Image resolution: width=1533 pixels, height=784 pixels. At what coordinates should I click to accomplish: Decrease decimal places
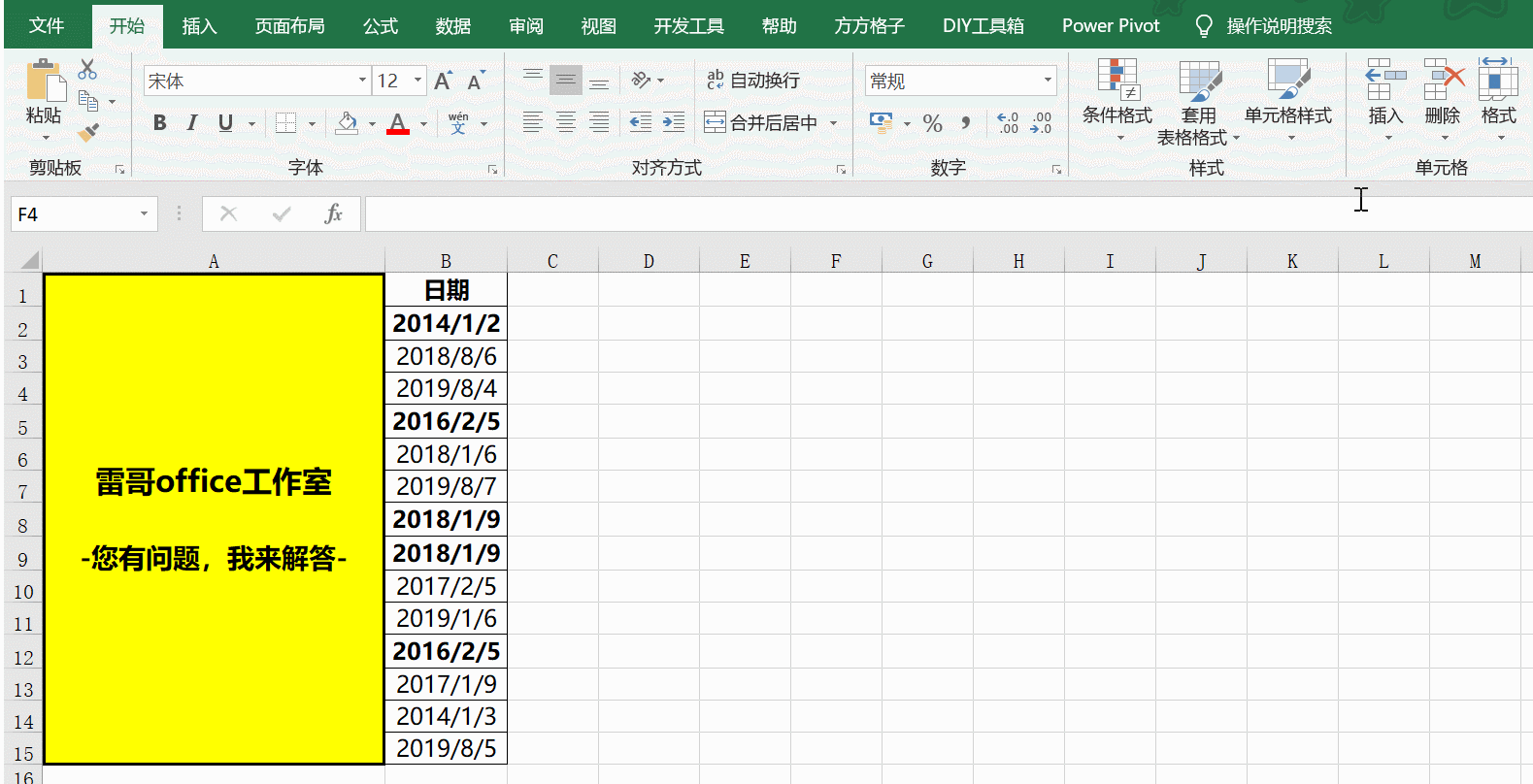coord(1042,123)
